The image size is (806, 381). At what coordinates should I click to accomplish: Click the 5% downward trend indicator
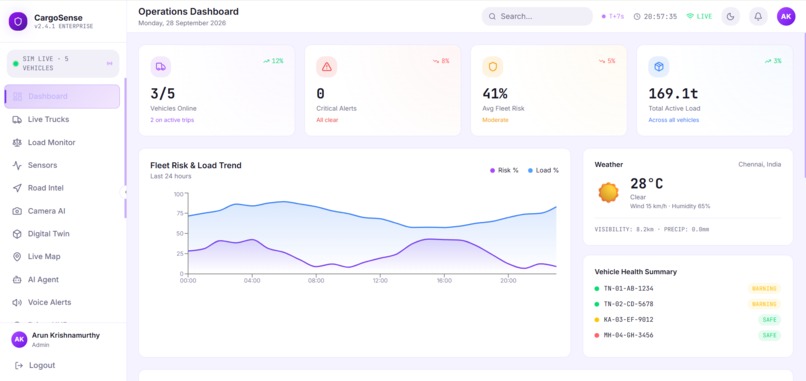pos(607,61)
